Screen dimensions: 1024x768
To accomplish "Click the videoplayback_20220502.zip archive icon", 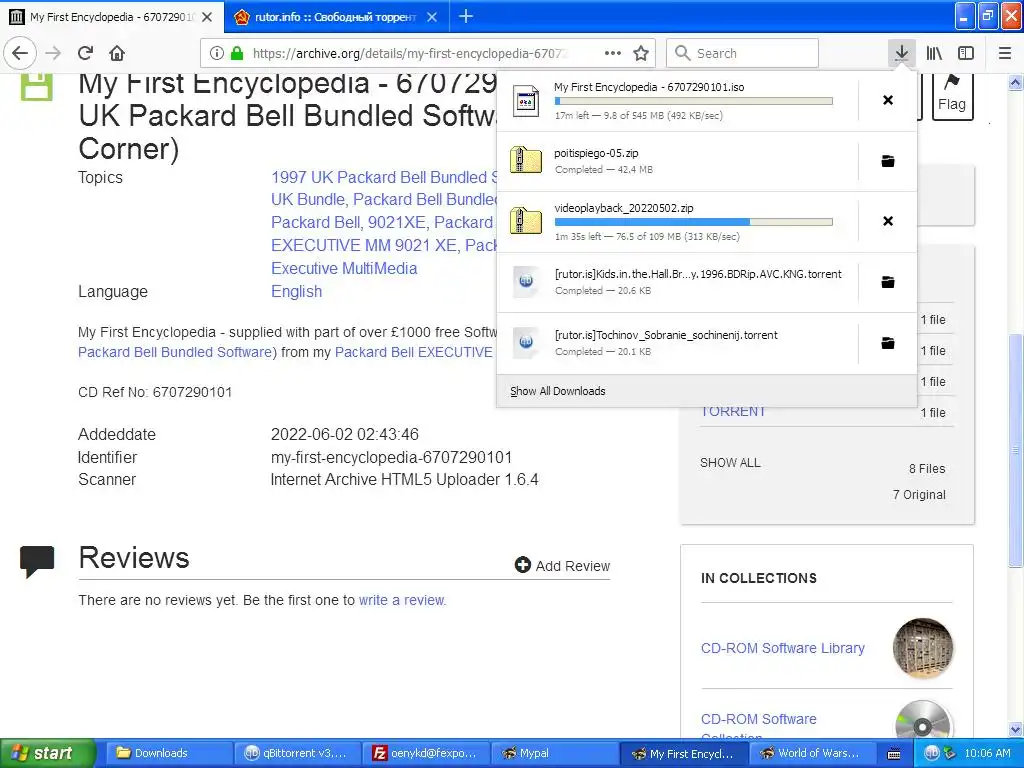I will click(x=526, y=221).
